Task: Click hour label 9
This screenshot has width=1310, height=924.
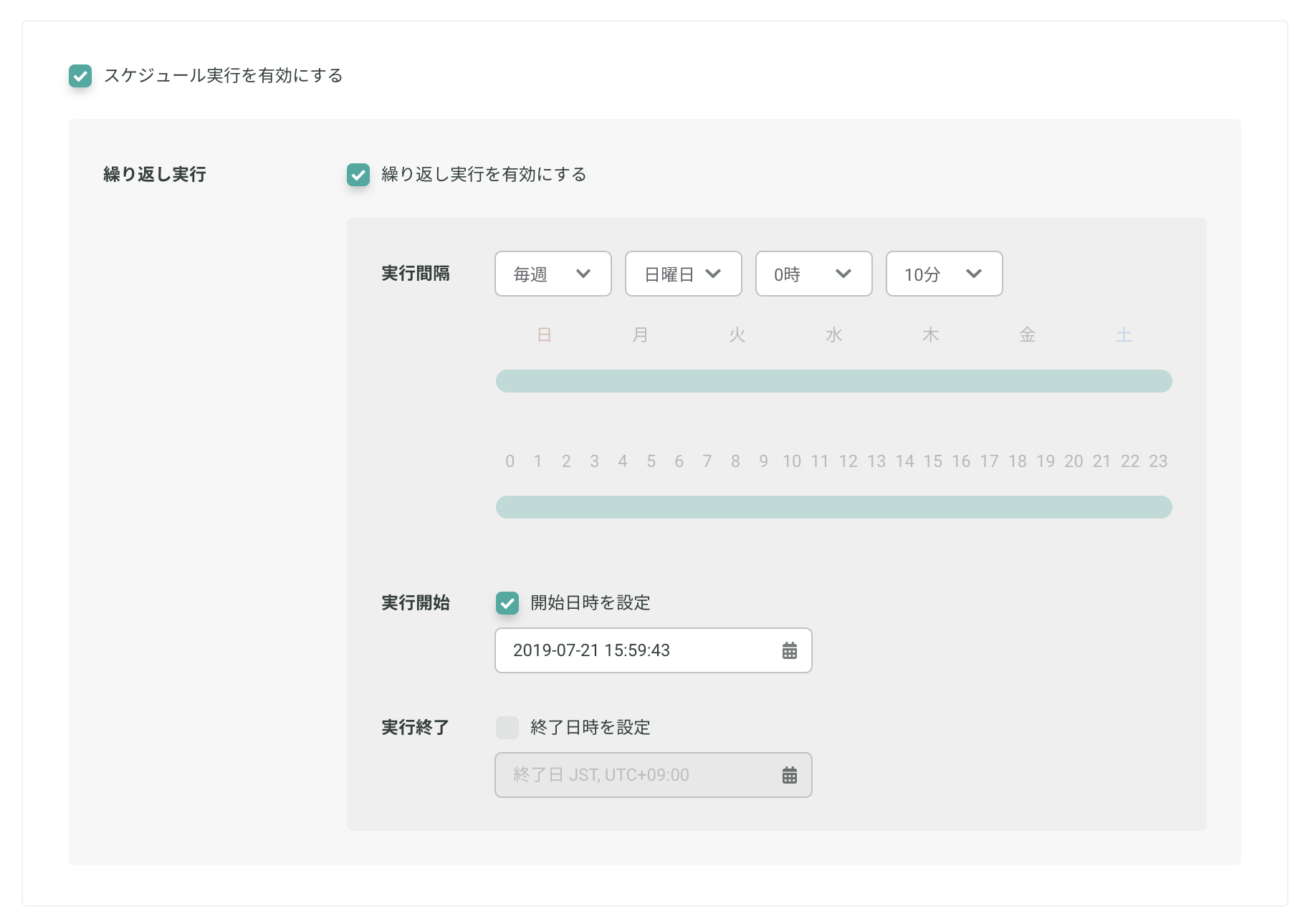Action: pos(764,461)
